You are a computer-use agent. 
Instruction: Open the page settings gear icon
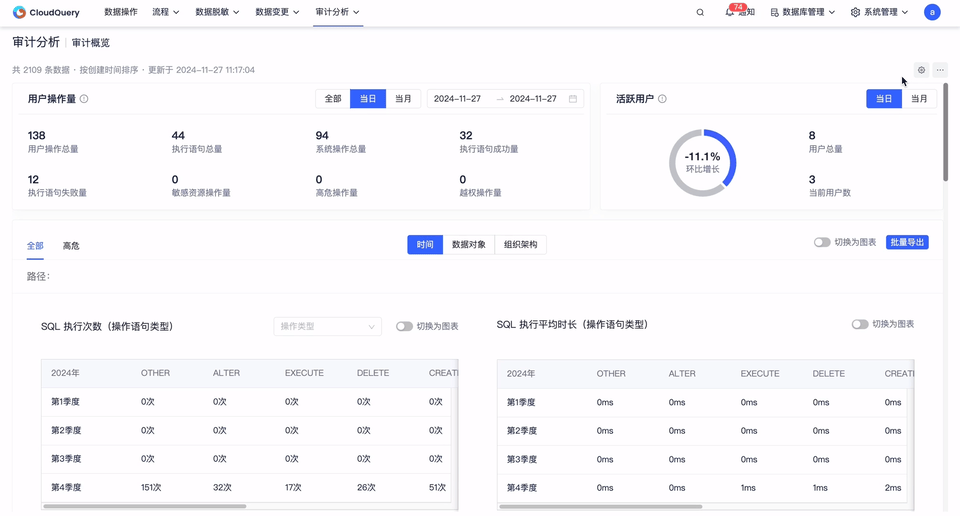click(x=921, y=70)
